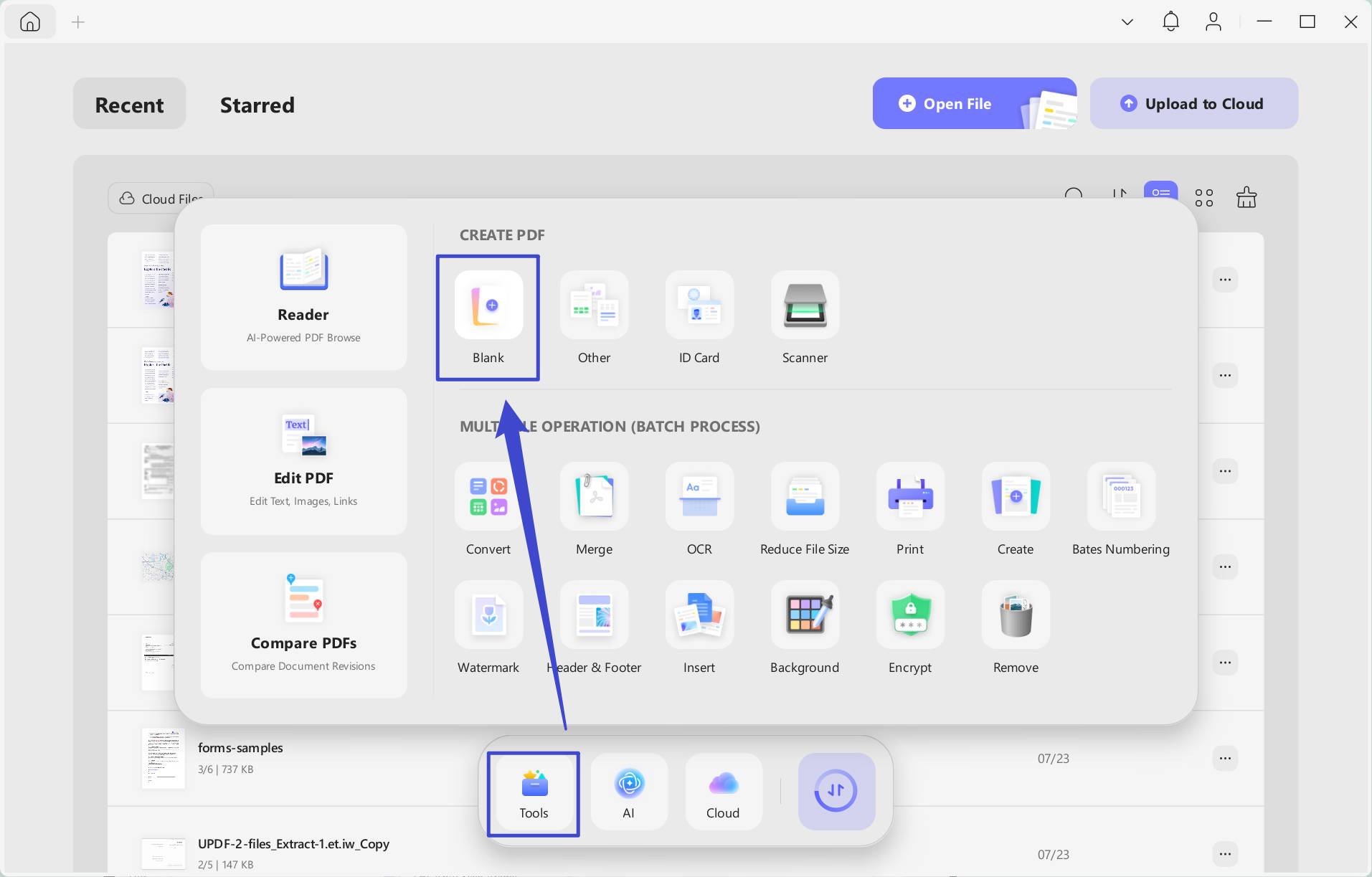Go to the Home tab icon
Screen dimensions: 1372x877
click(30, 22)
